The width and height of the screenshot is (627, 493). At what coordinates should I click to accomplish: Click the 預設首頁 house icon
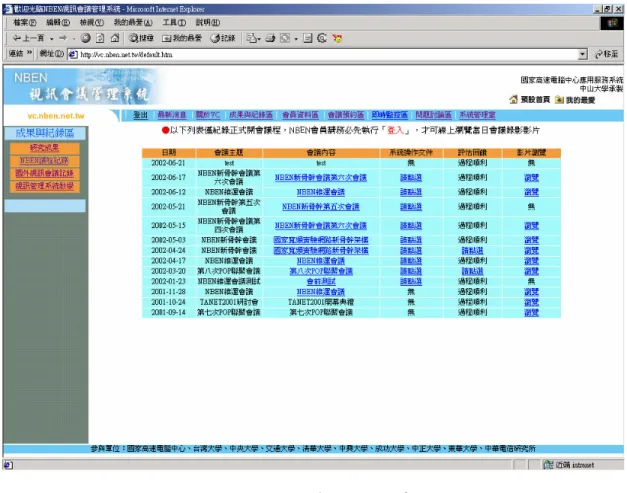coord(513,100)
